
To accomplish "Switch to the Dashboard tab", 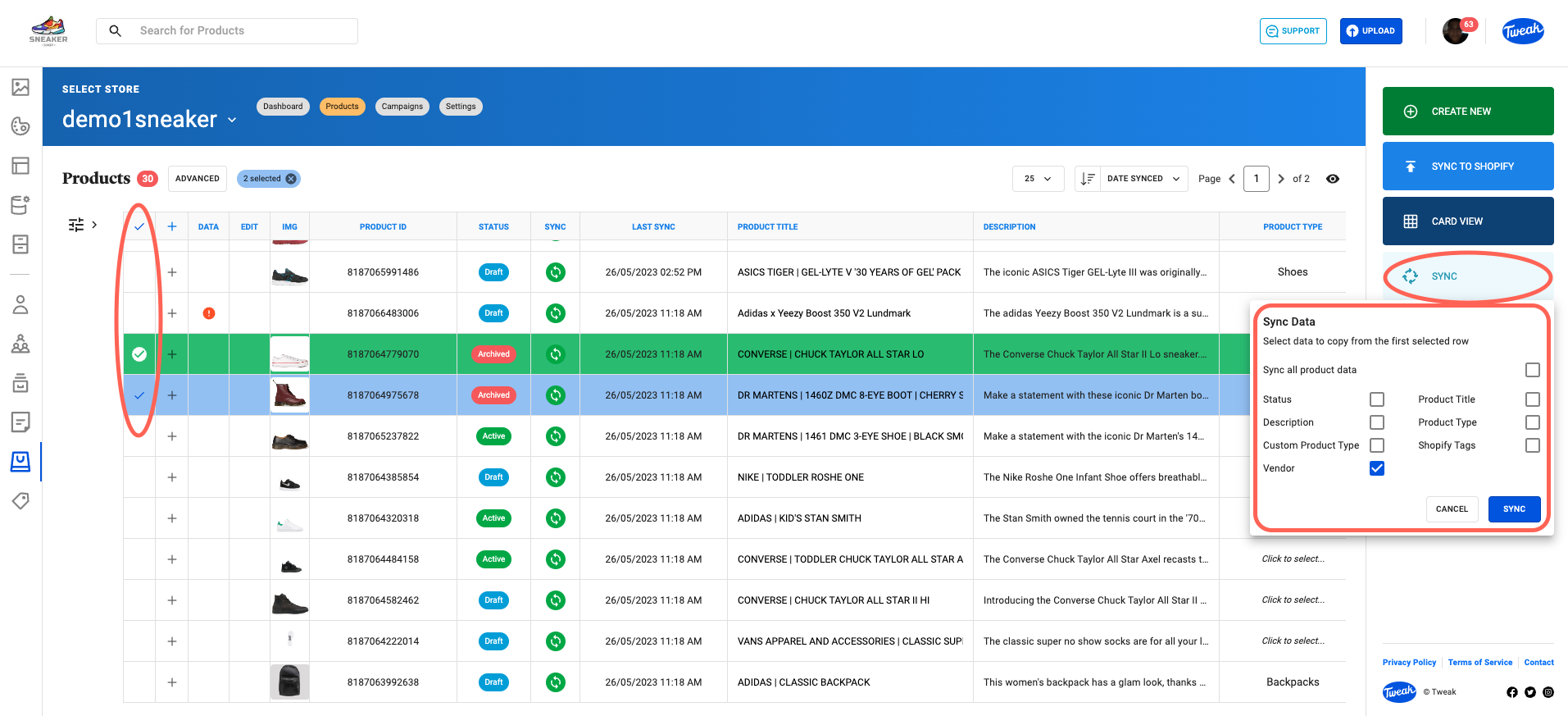I will pyautogui.click(x=283, y=107).
